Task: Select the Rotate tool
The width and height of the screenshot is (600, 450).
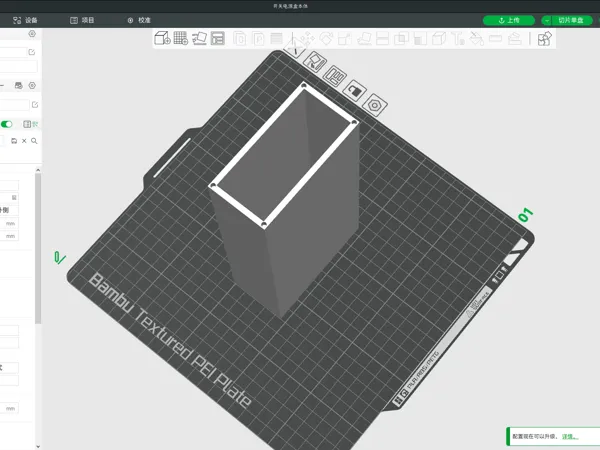Action: tap(326, 39)
